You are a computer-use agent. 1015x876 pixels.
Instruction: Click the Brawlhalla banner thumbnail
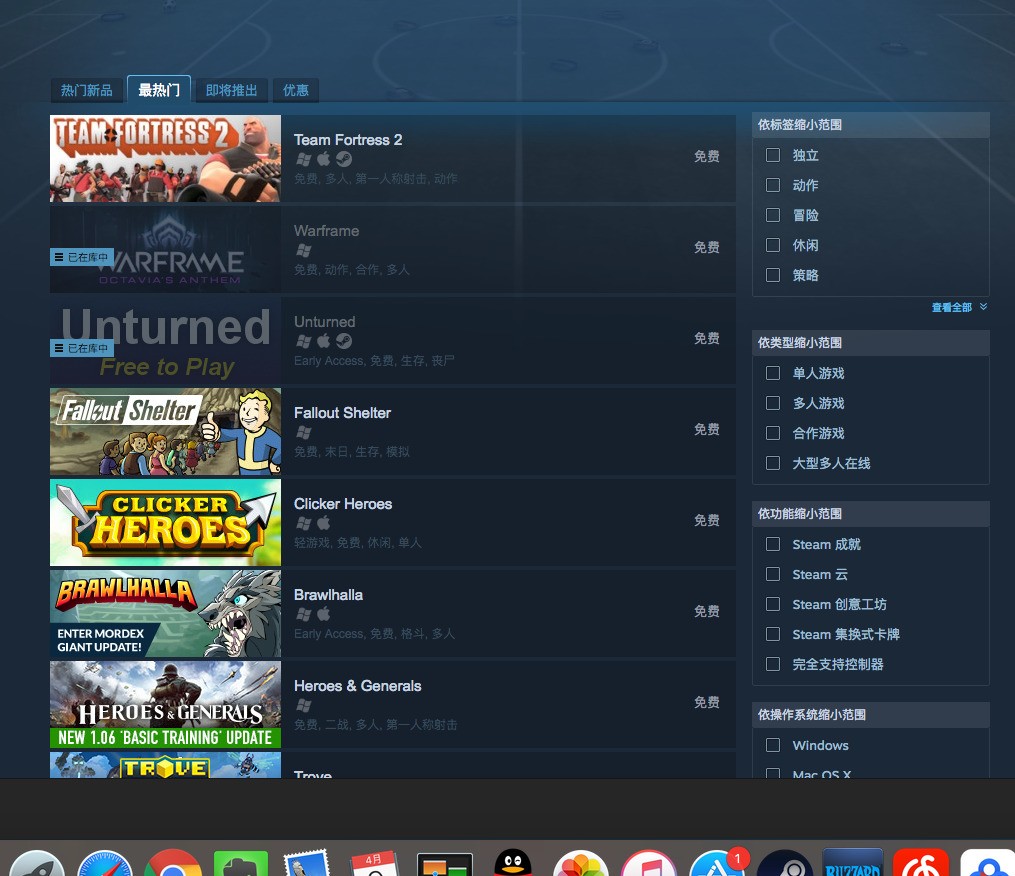click(x=165, y=613)
